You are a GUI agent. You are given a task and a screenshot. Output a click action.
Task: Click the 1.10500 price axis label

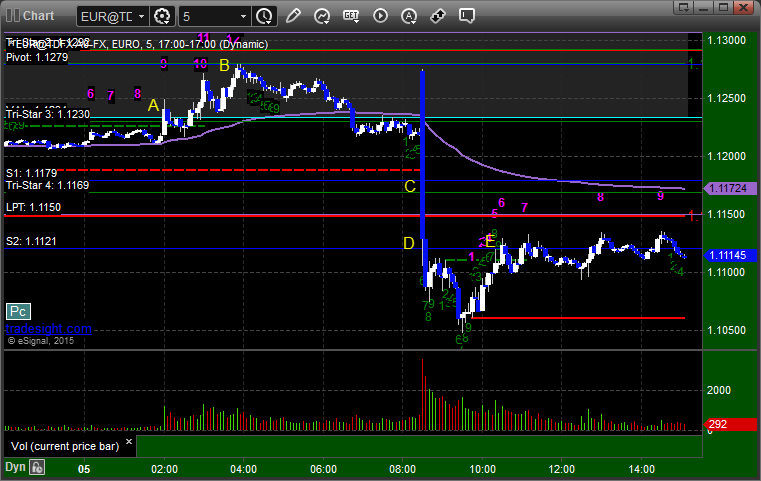(x=726, y=330)
